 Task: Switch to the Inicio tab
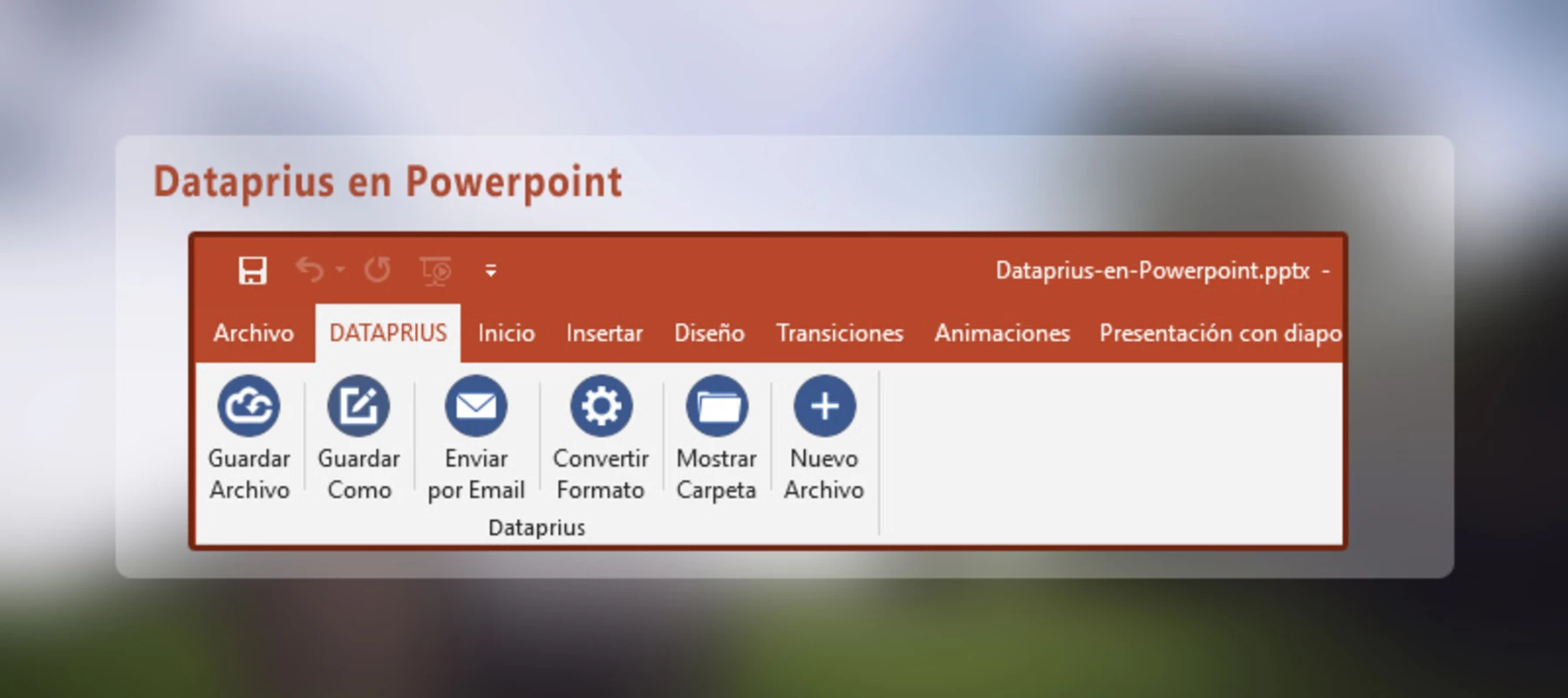[507, 333]
